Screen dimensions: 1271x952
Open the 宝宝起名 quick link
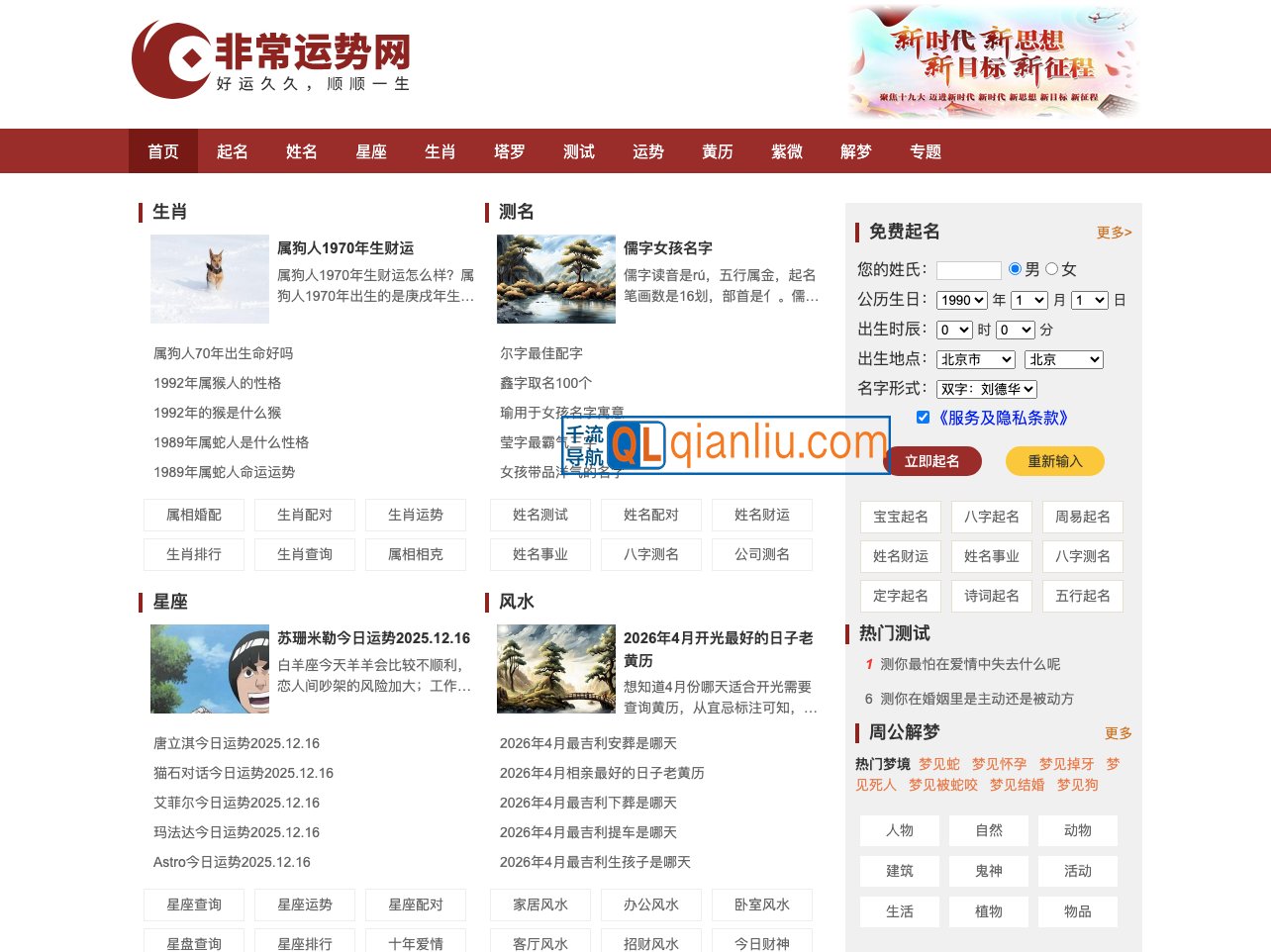(900, 517)
